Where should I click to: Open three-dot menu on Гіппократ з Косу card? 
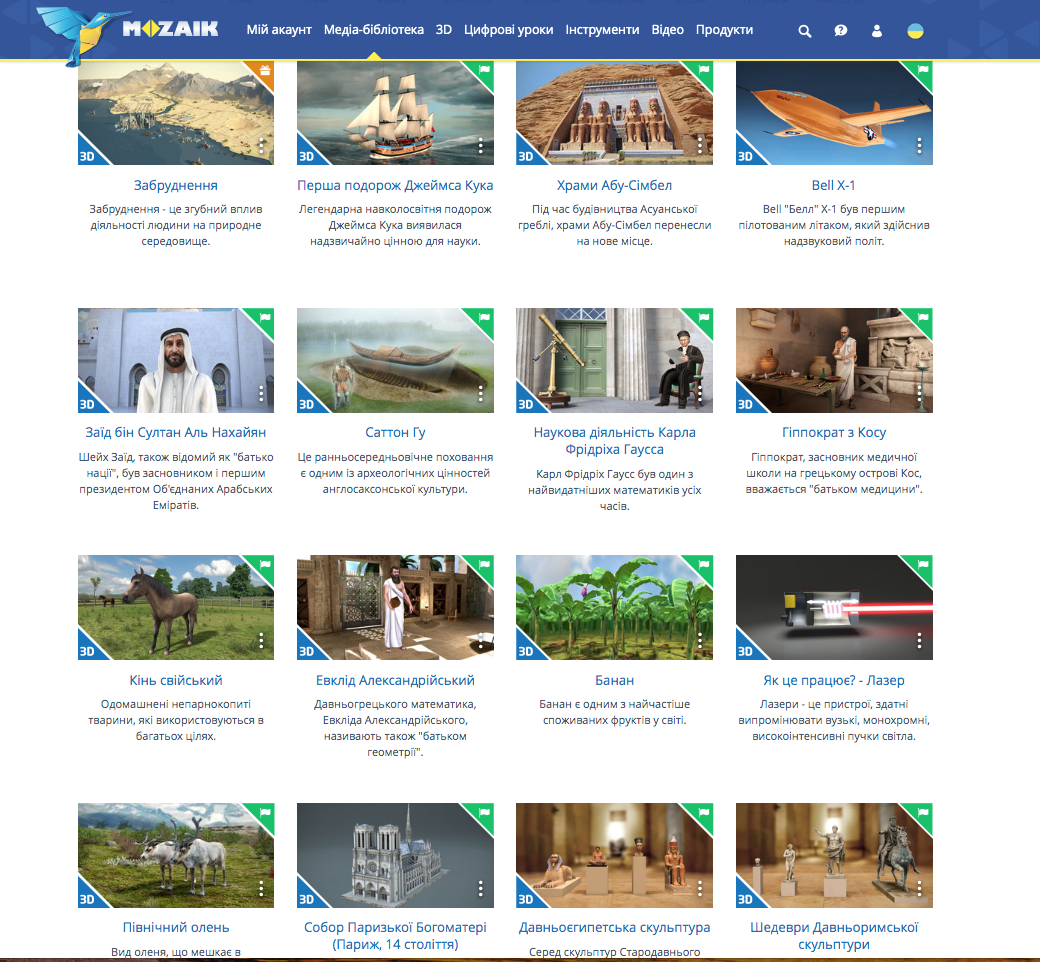click(x=919, y=393)
